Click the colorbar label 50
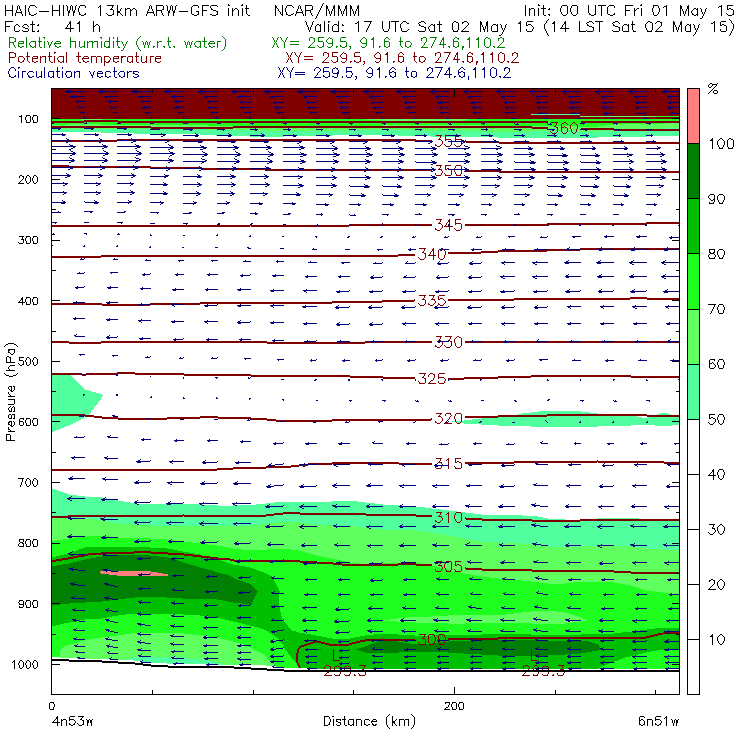740x740 pixels. 716,420
